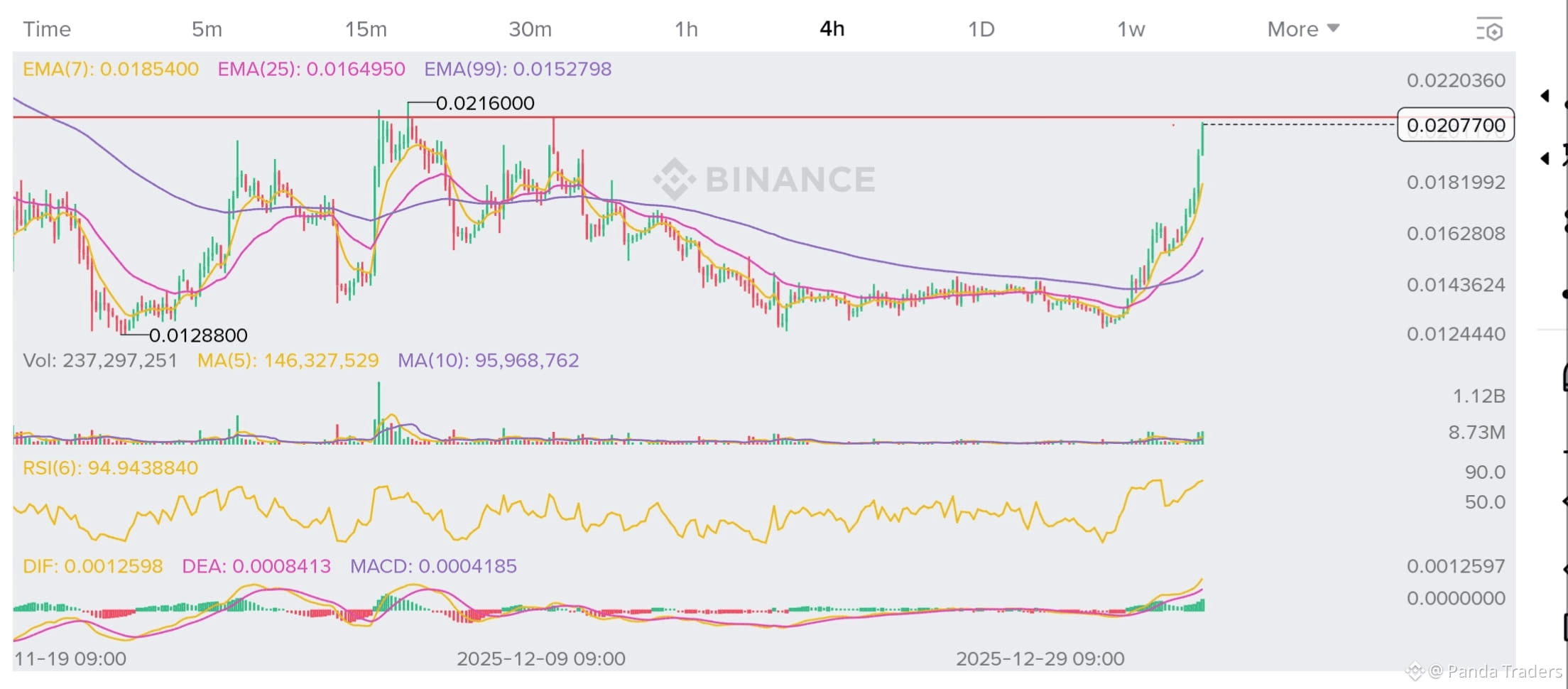1568x689 pixels.
Task: Expand the More timeframes dropdown
Action: pos(1303,29)
